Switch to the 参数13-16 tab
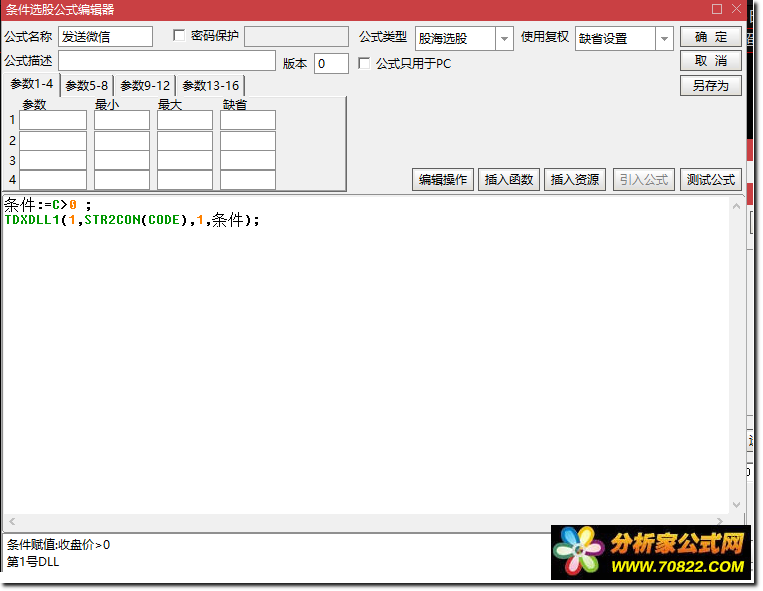Image resolution: width=763 pixels, height=591 pixels. coord(211,86)
